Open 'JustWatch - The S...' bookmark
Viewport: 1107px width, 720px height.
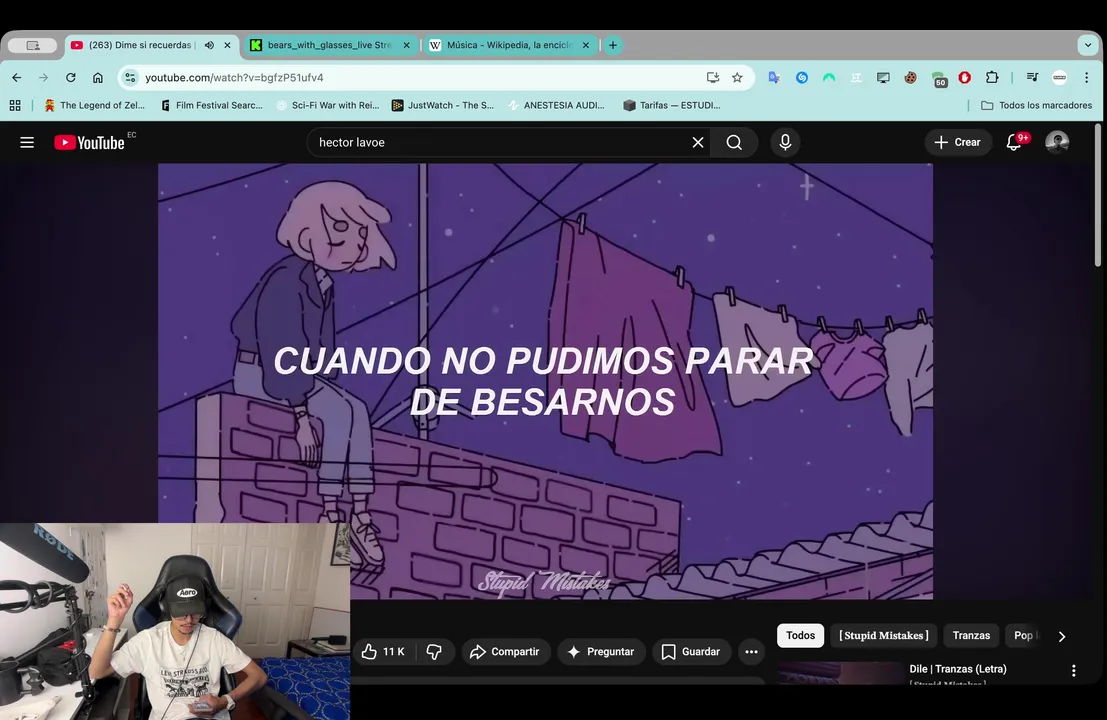click(x=443, y=105)
